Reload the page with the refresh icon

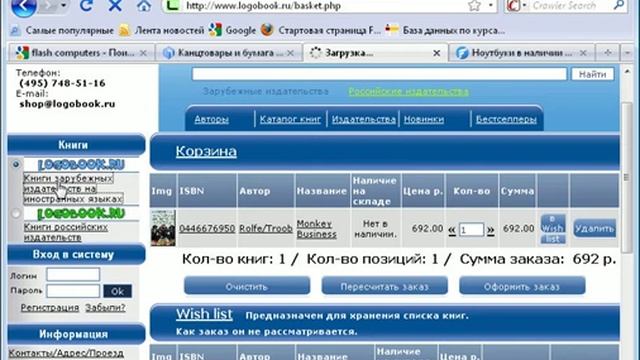coord(86,6)
